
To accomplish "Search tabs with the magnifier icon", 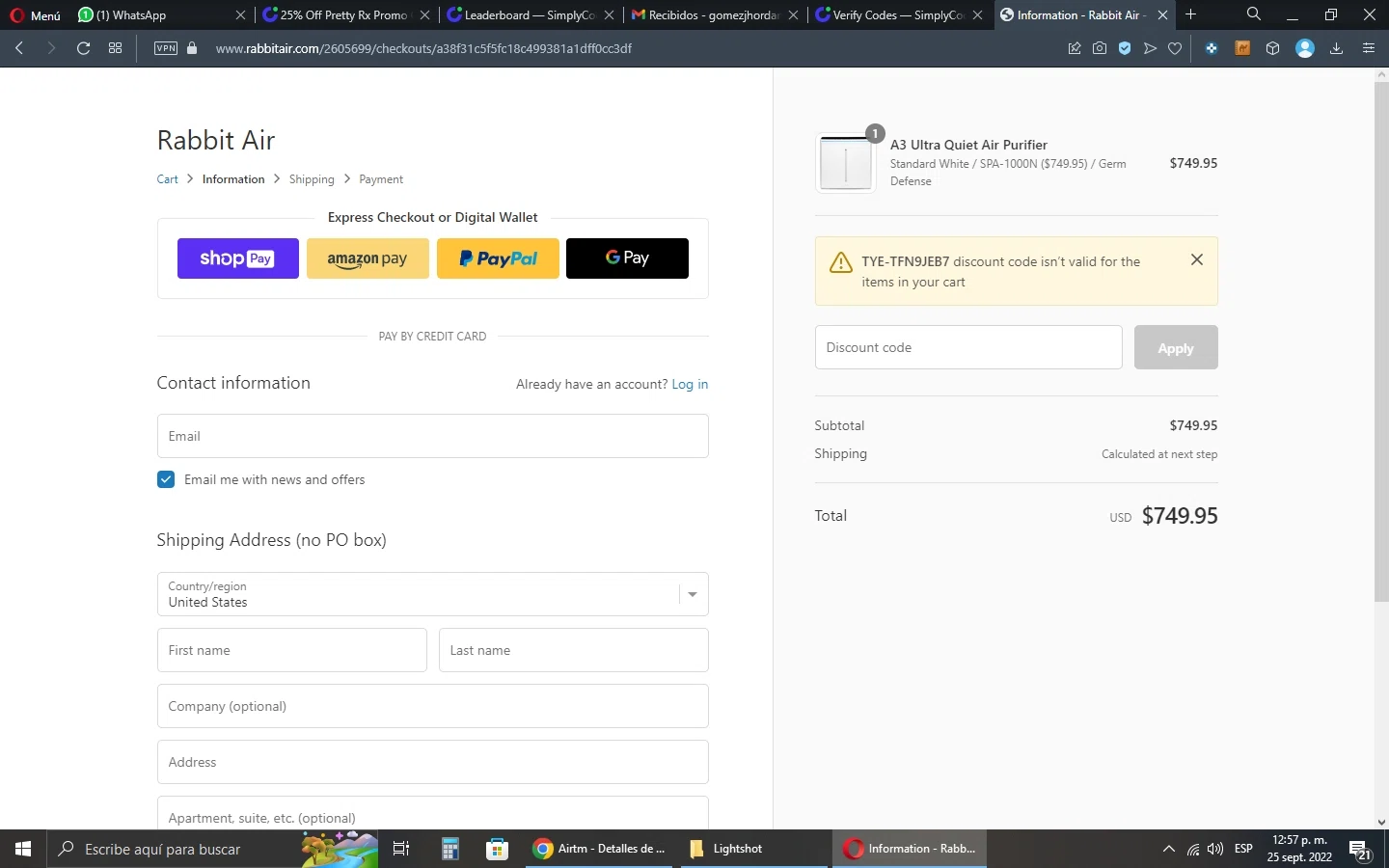I will pos(1253,14).
